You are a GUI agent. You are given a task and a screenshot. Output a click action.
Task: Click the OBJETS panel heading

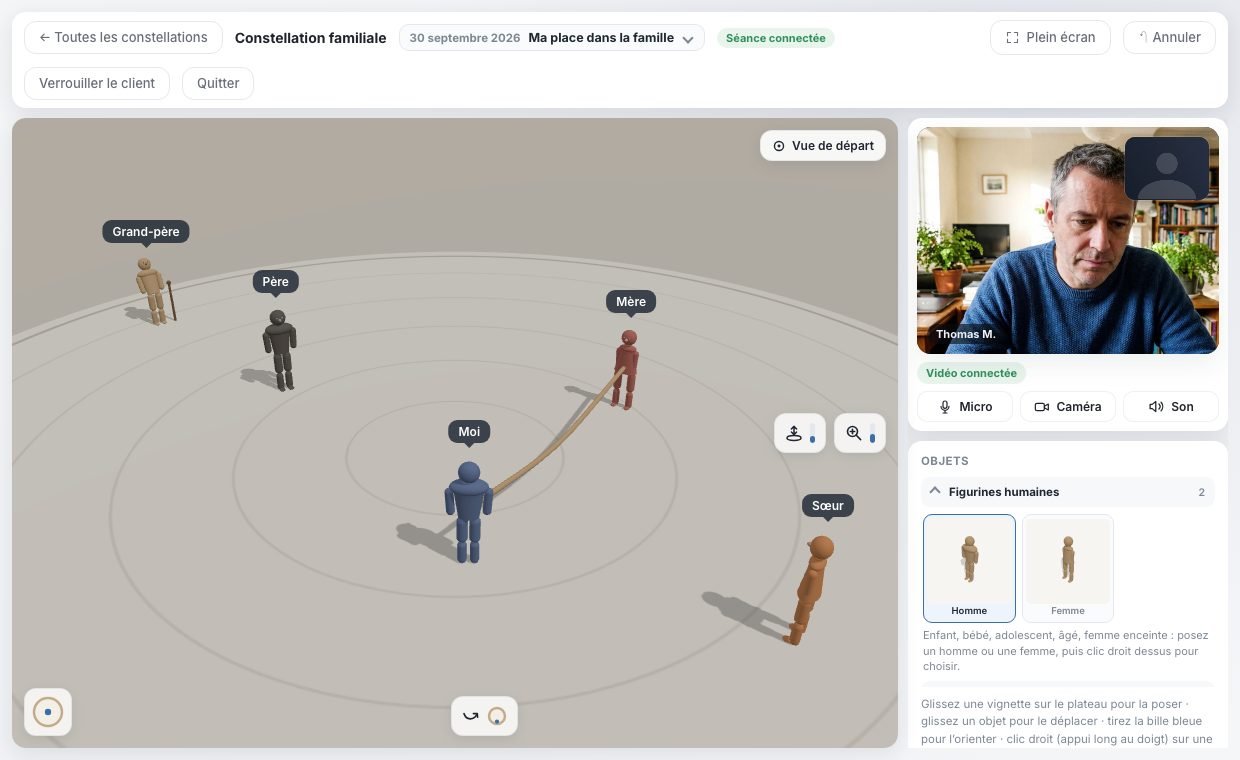click(x=945, y=461)
